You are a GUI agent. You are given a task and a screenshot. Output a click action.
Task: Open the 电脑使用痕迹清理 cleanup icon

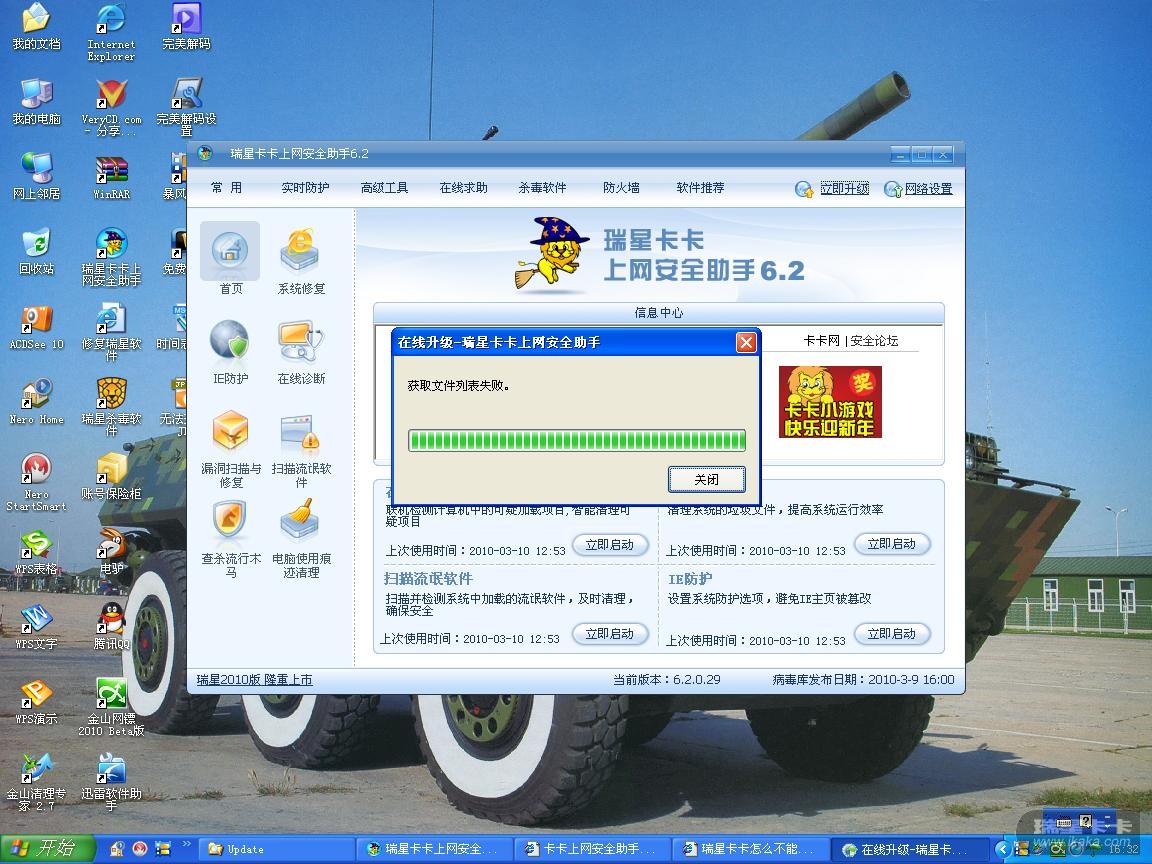coord(300,522)
